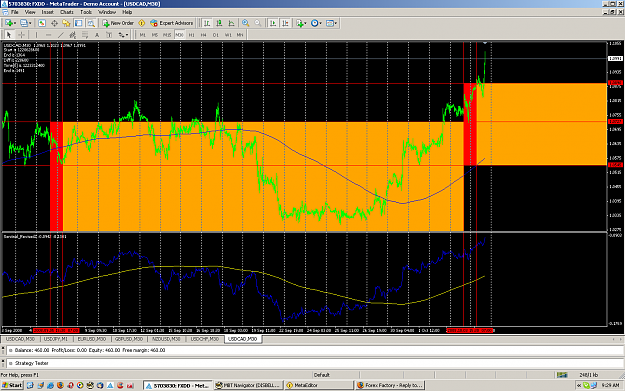
Task: Switch to H4 timeframe
Action: pyautogui.click(x=204, y=35)
